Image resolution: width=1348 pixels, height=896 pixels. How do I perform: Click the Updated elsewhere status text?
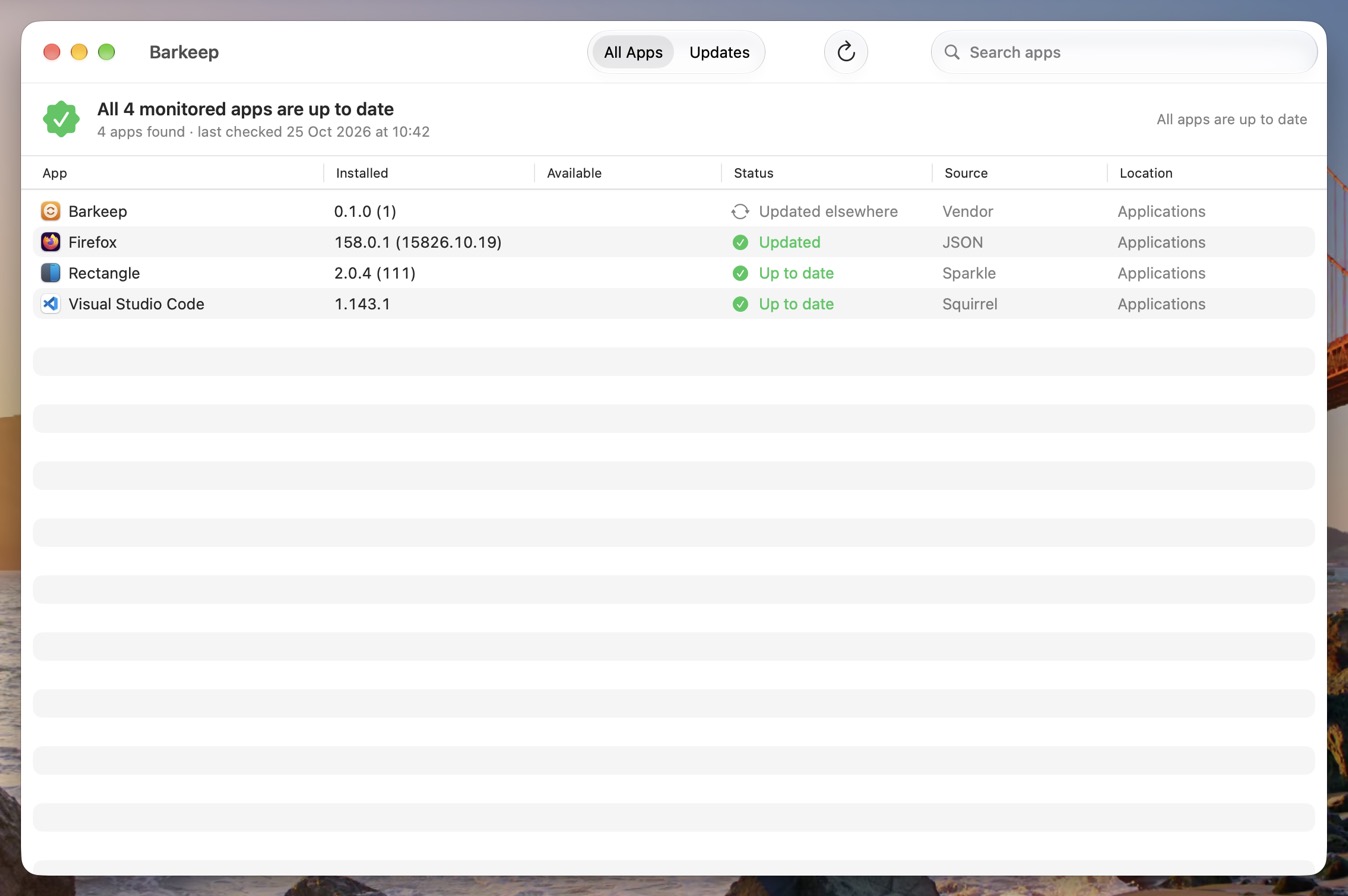[x=828, y=211]
